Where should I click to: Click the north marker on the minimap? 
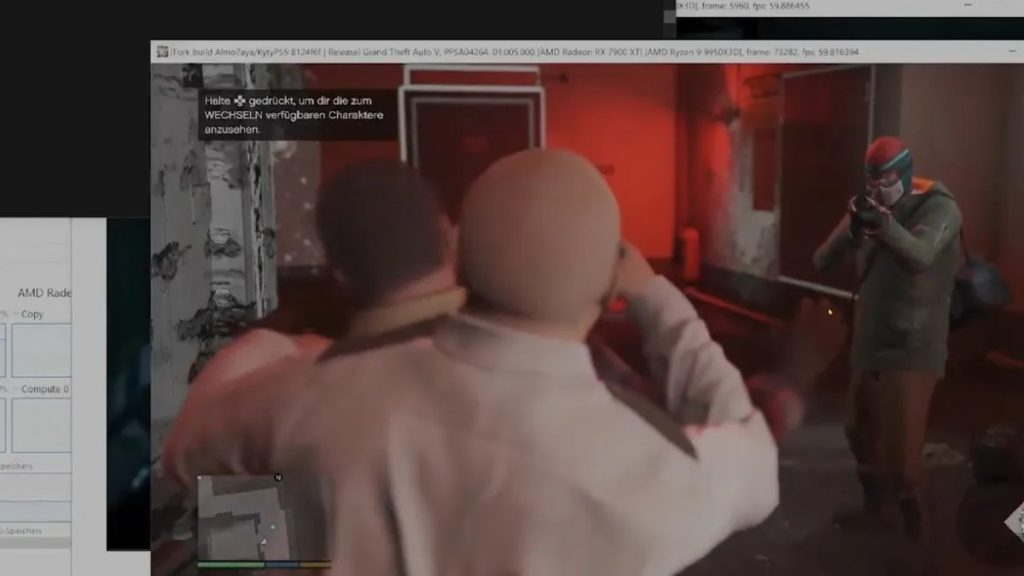[x=278, y=477]
